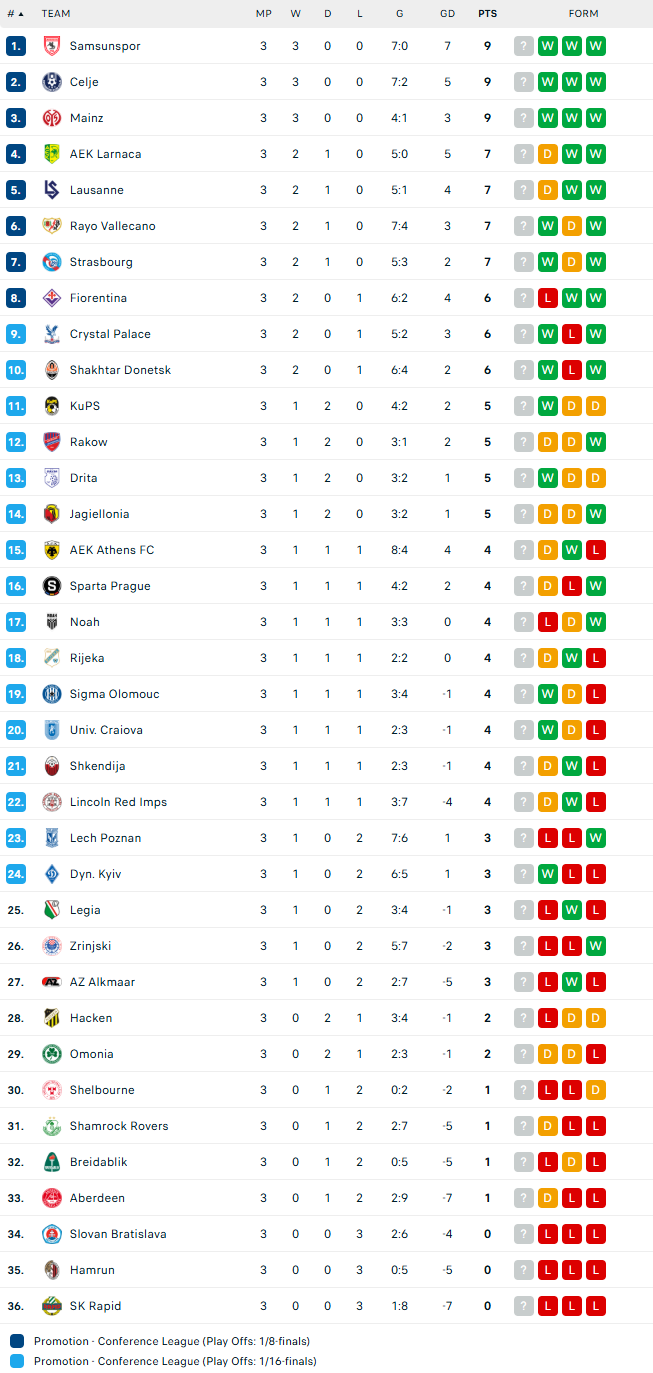This screenshot has width=653, height=1373.
Task: Open the Rayo Vallecano team link
Action: click(x=112, y=226)
